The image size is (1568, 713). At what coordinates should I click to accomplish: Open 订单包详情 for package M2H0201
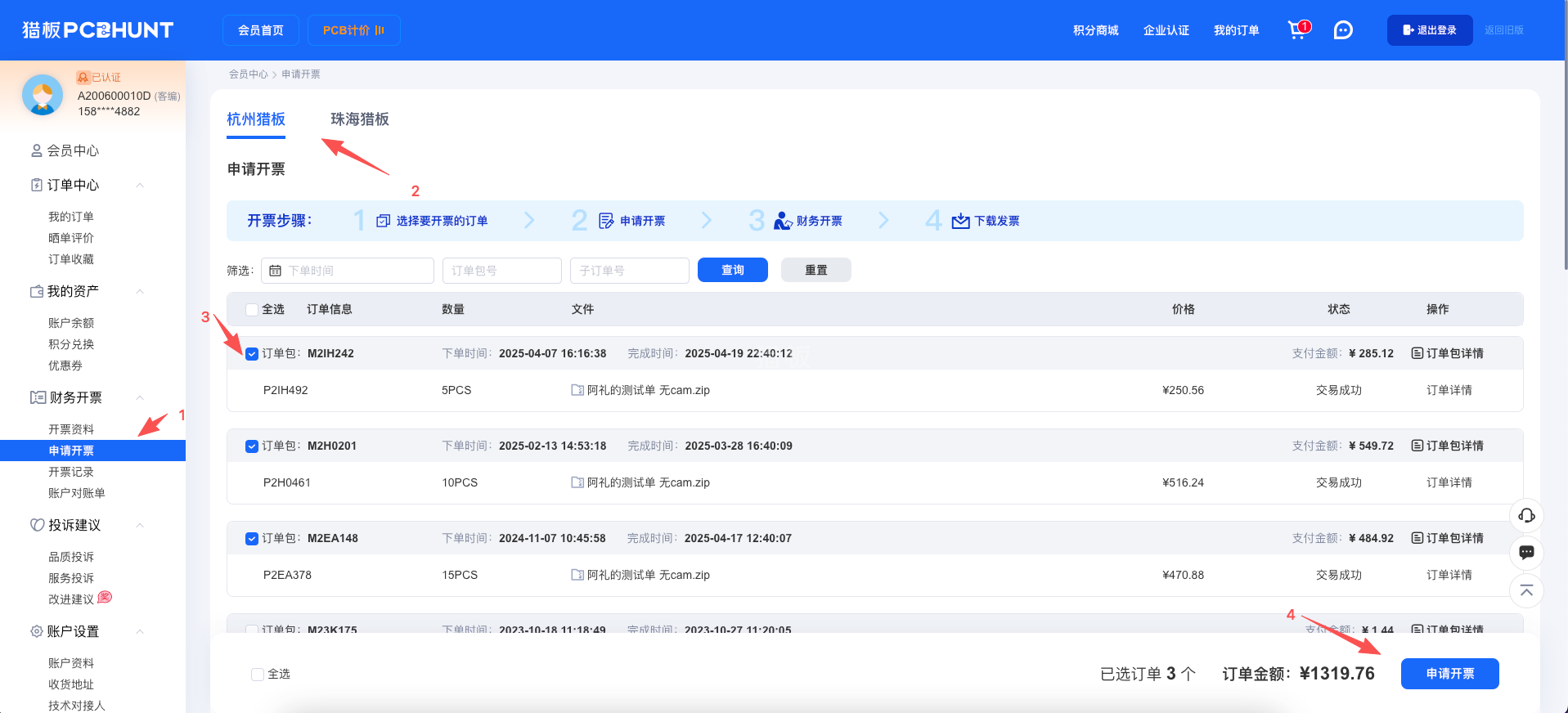tap(1447, 446)
